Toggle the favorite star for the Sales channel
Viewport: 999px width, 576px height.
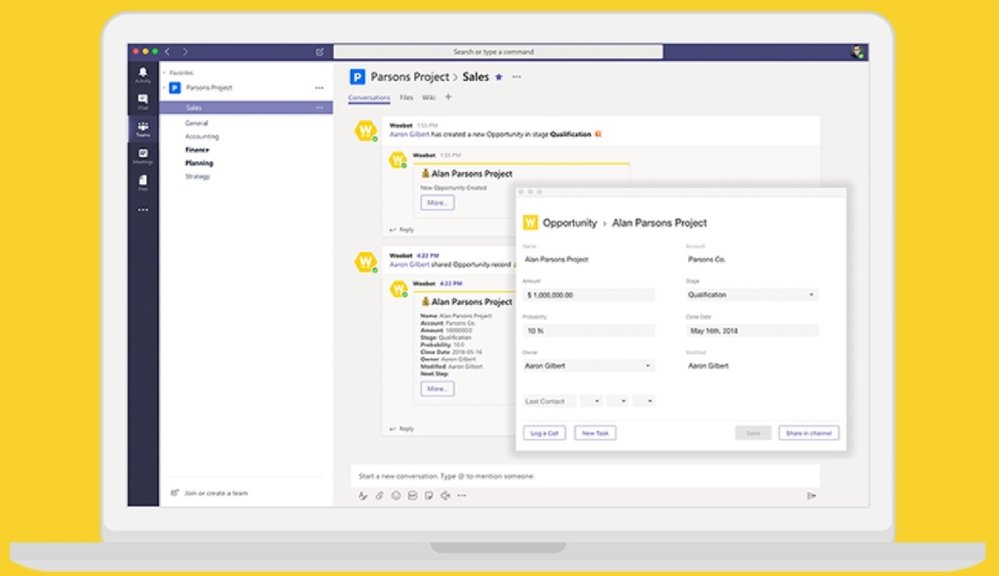pyautogui.click(x=499, y=76)
